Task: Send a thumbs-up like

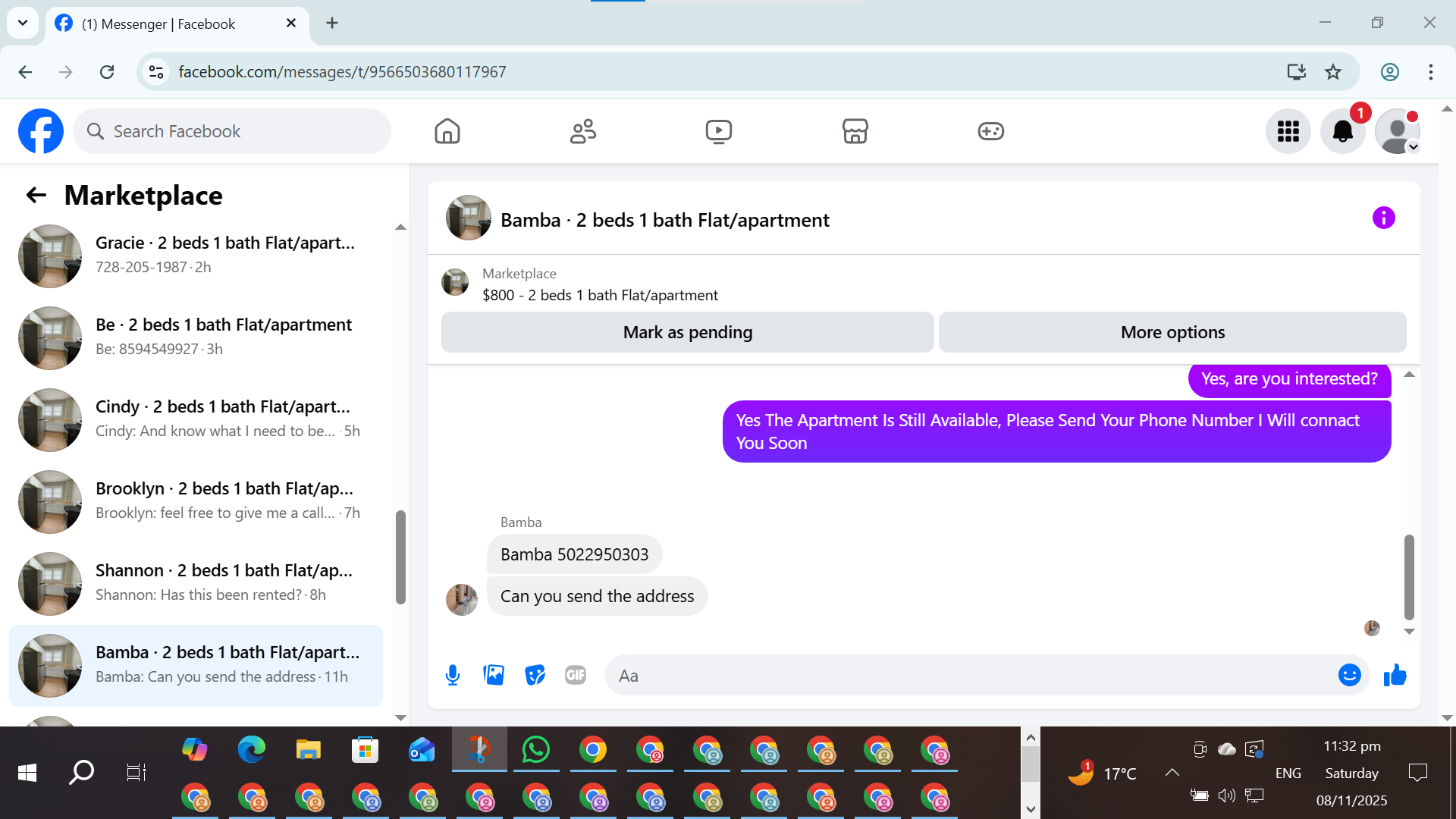Action: click(x=1395, y=675)
